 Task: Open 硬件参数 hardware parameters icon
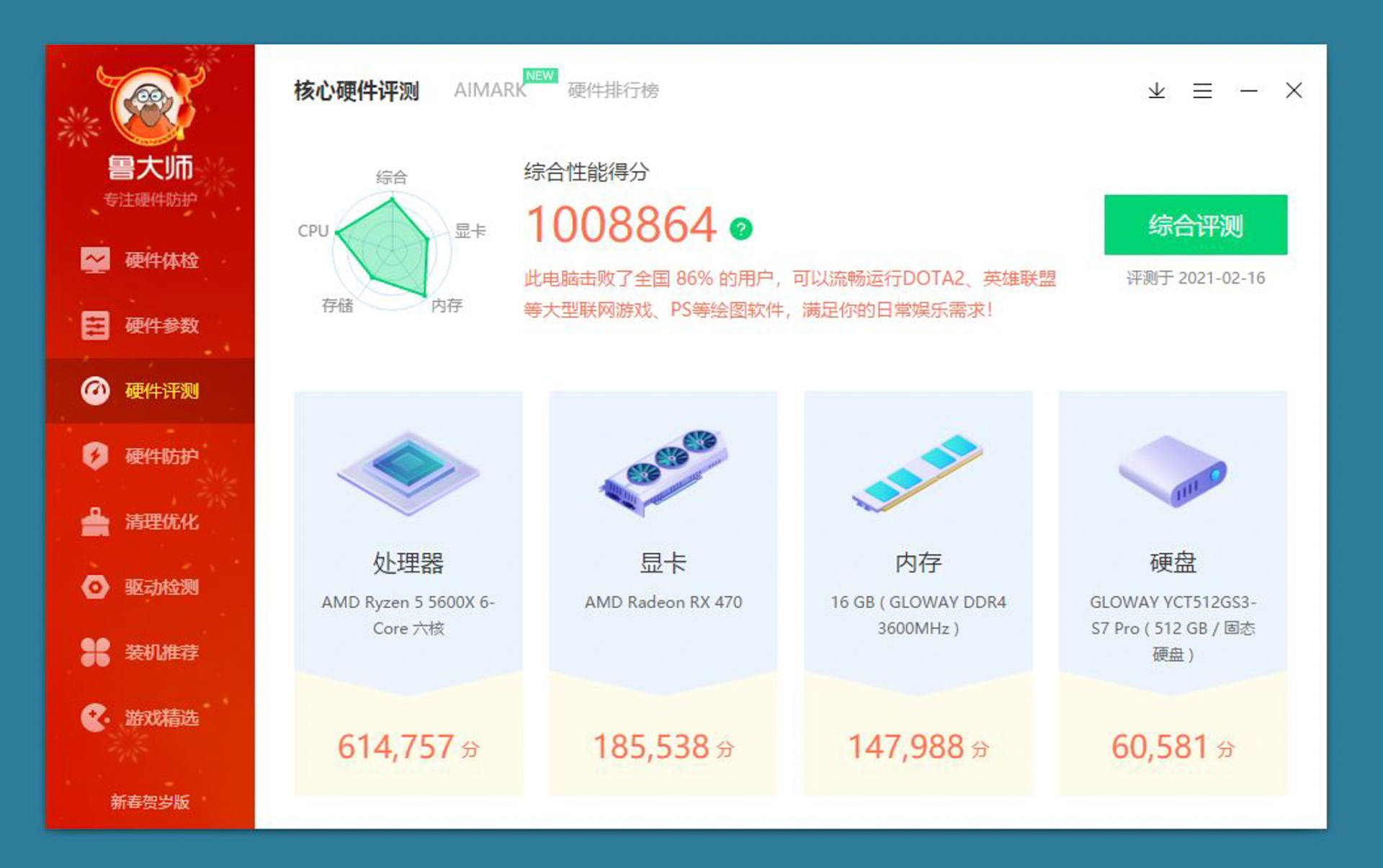[x=95, y=326]
